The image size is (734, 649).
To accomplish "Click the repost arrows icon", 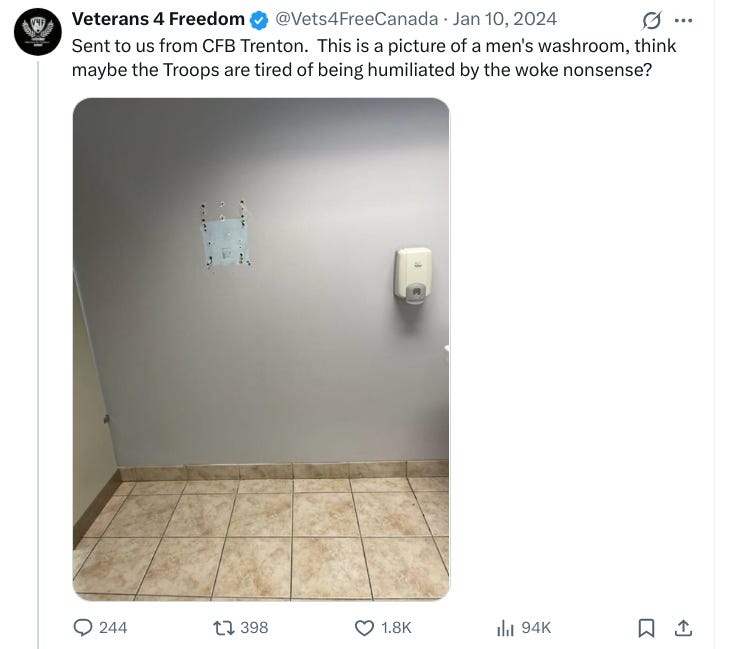I will 224,628.
